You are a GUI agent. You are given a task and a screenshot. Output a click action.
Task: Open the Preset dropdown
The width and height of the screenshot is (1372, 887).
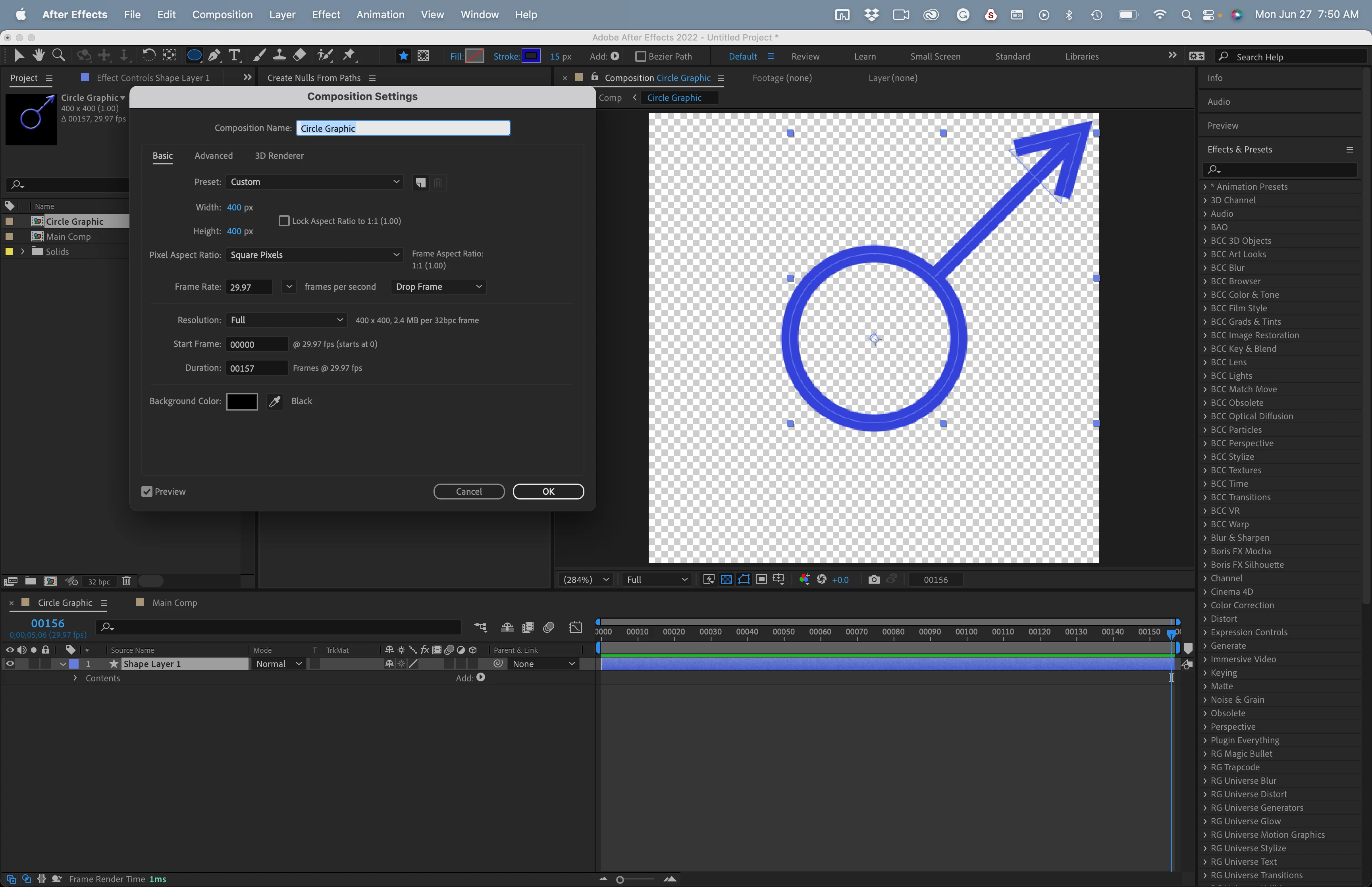point(314,182)
